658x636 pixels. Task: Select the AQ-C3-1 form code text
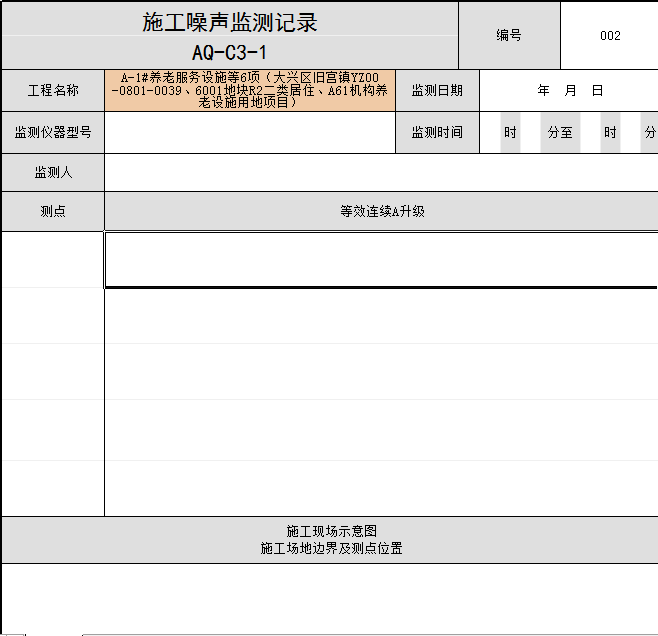click(229, 53)
